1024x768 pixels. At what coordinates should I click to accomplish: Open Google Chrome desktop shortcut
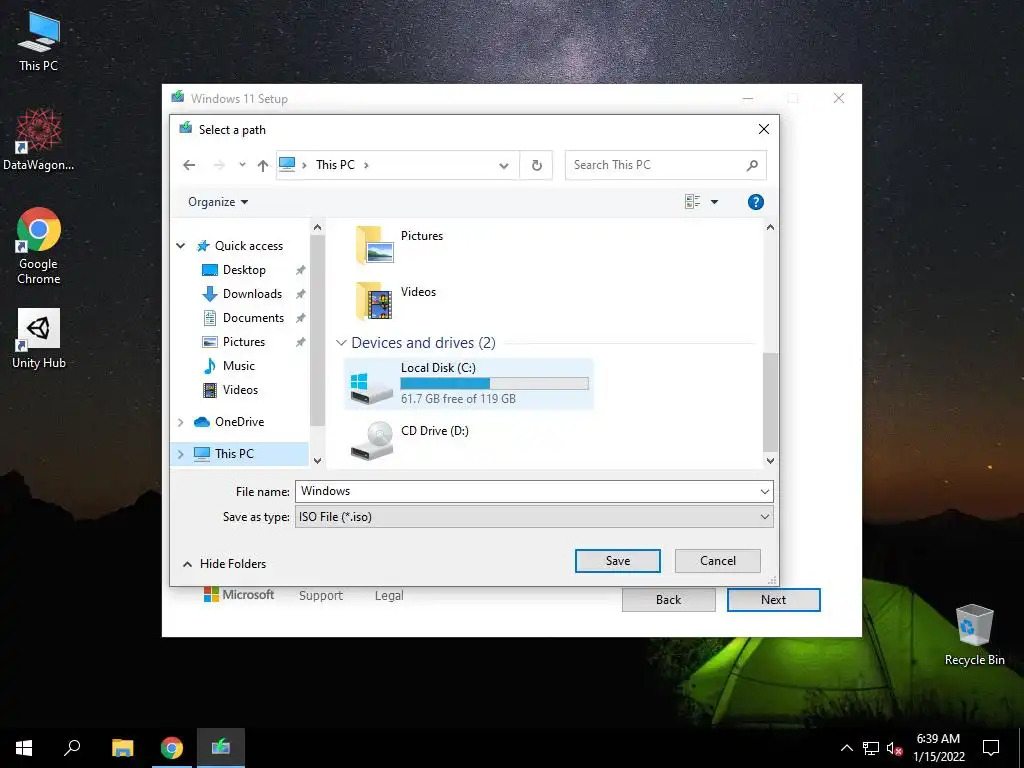coord(39,246)
